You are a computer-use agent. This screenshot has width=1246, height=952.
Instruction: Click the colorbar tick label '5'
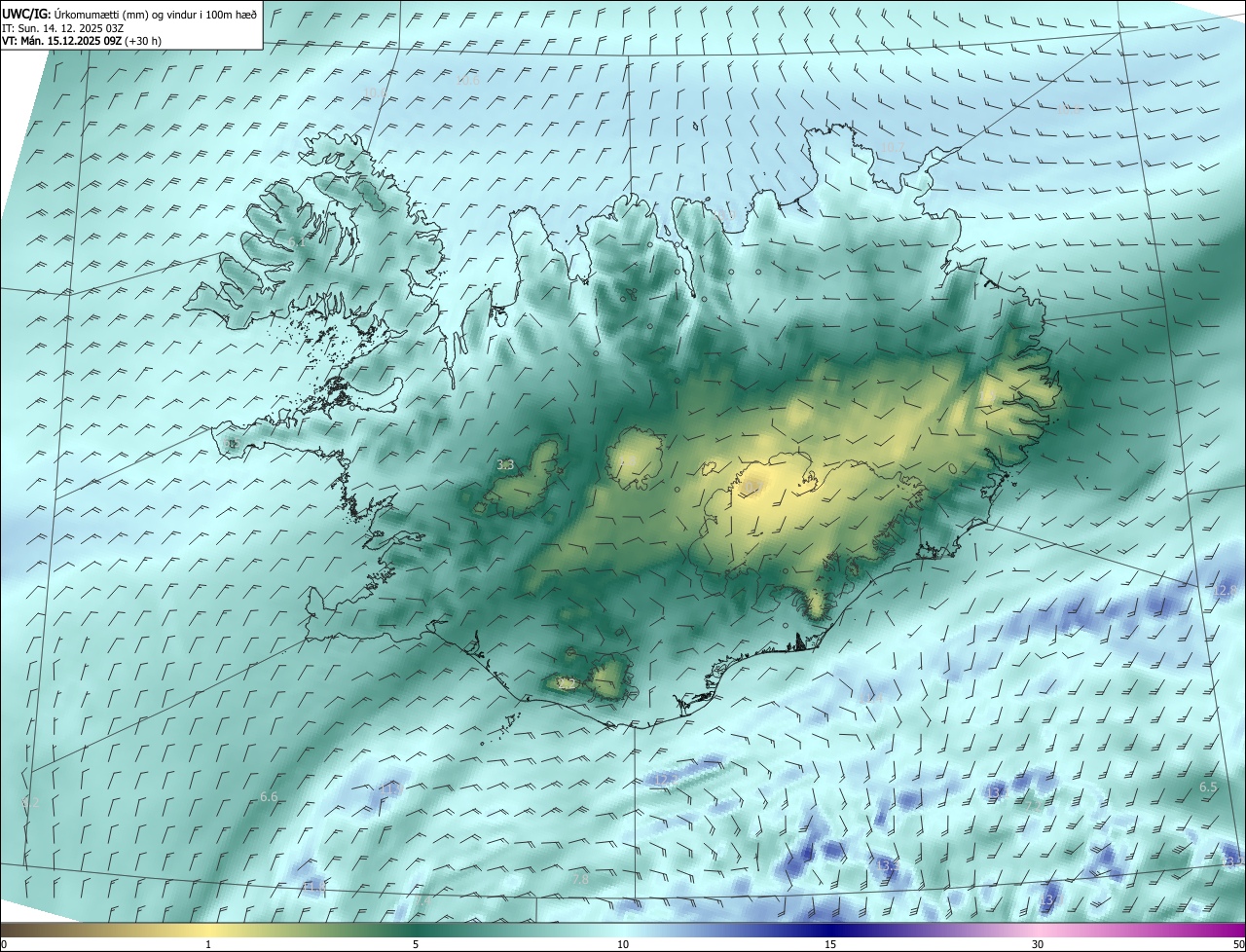(x=416, y=944)
